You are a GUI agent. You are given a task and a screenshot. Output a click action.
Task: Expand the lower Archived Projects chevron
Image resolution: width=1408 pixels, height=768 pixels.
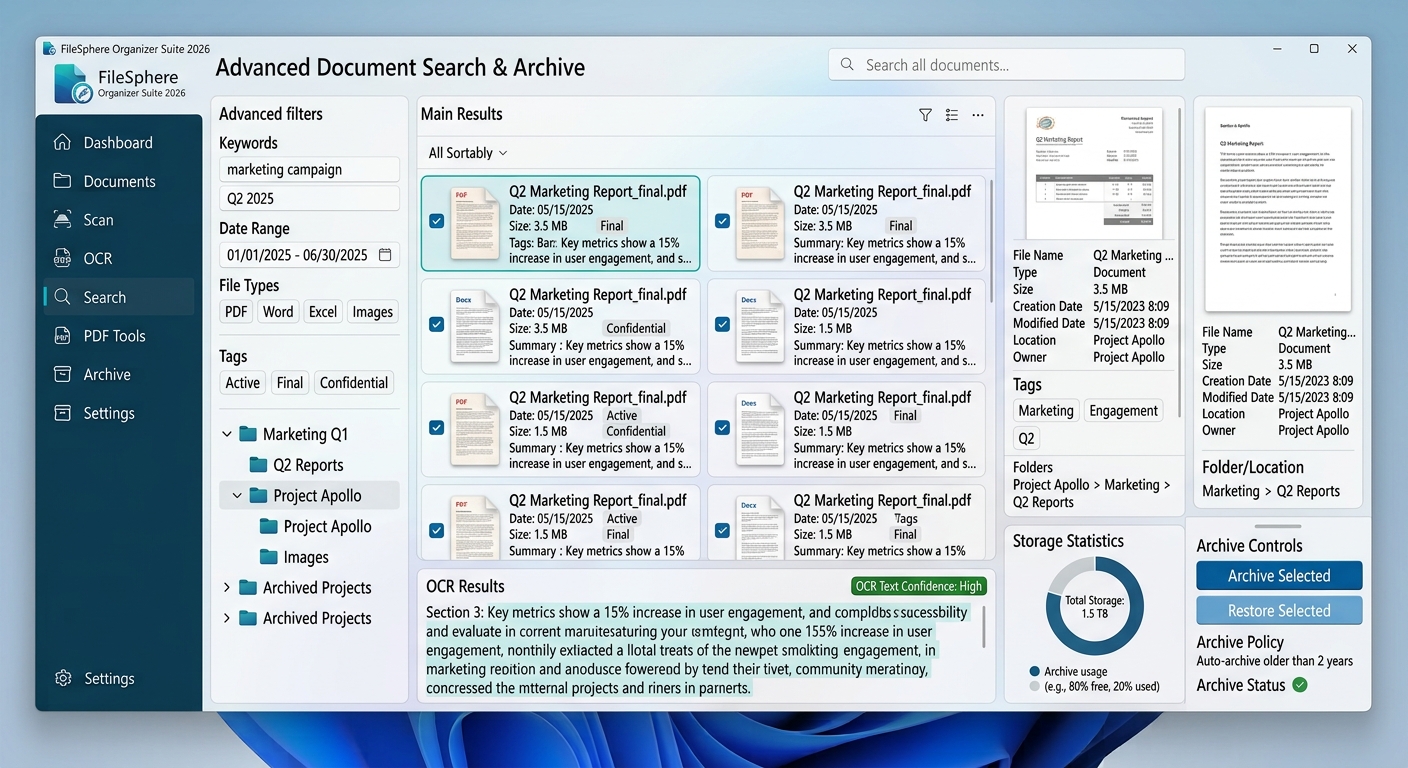tap(227, 618)
